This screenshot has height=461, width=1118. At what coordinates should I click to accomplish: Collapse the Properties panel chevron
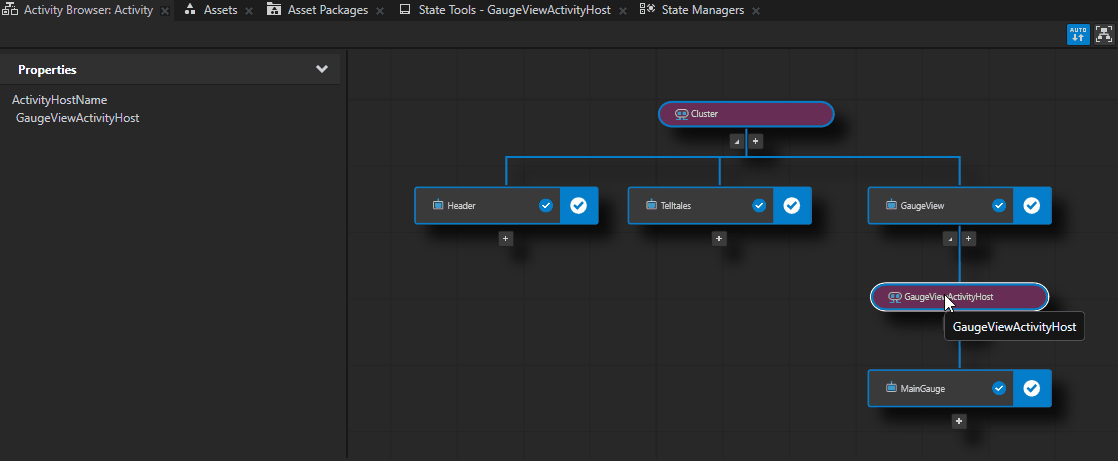pyautogui.click(x=321, y=69)
